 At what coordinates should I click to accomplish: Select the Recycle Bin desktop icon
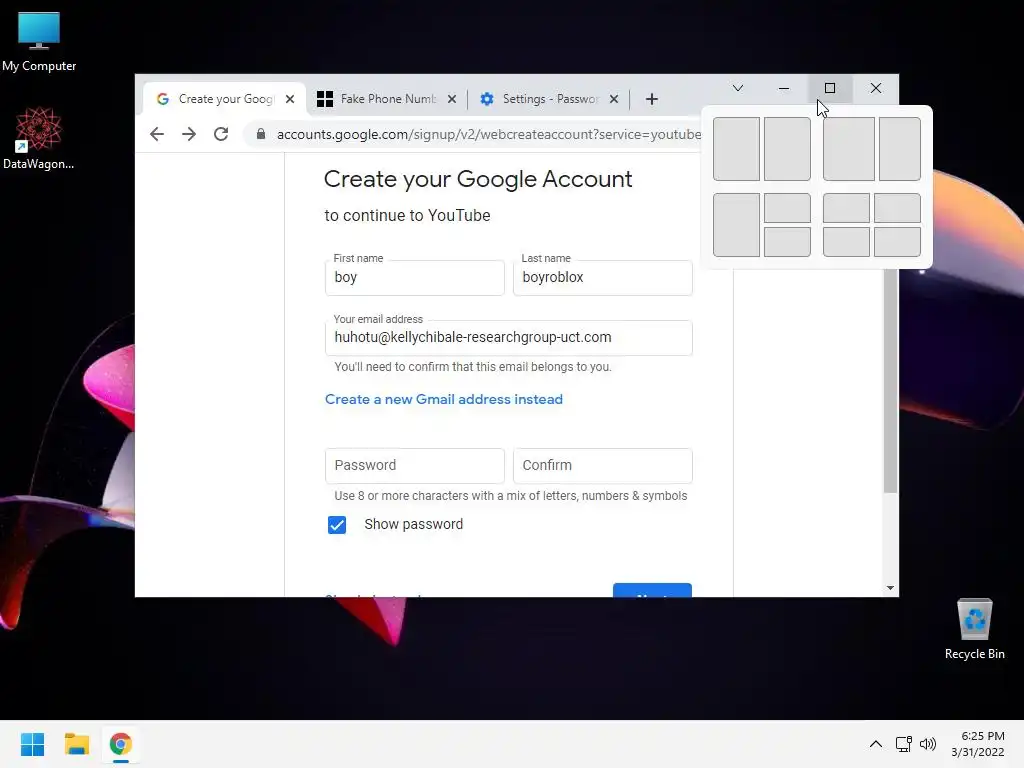pos(974,630)
